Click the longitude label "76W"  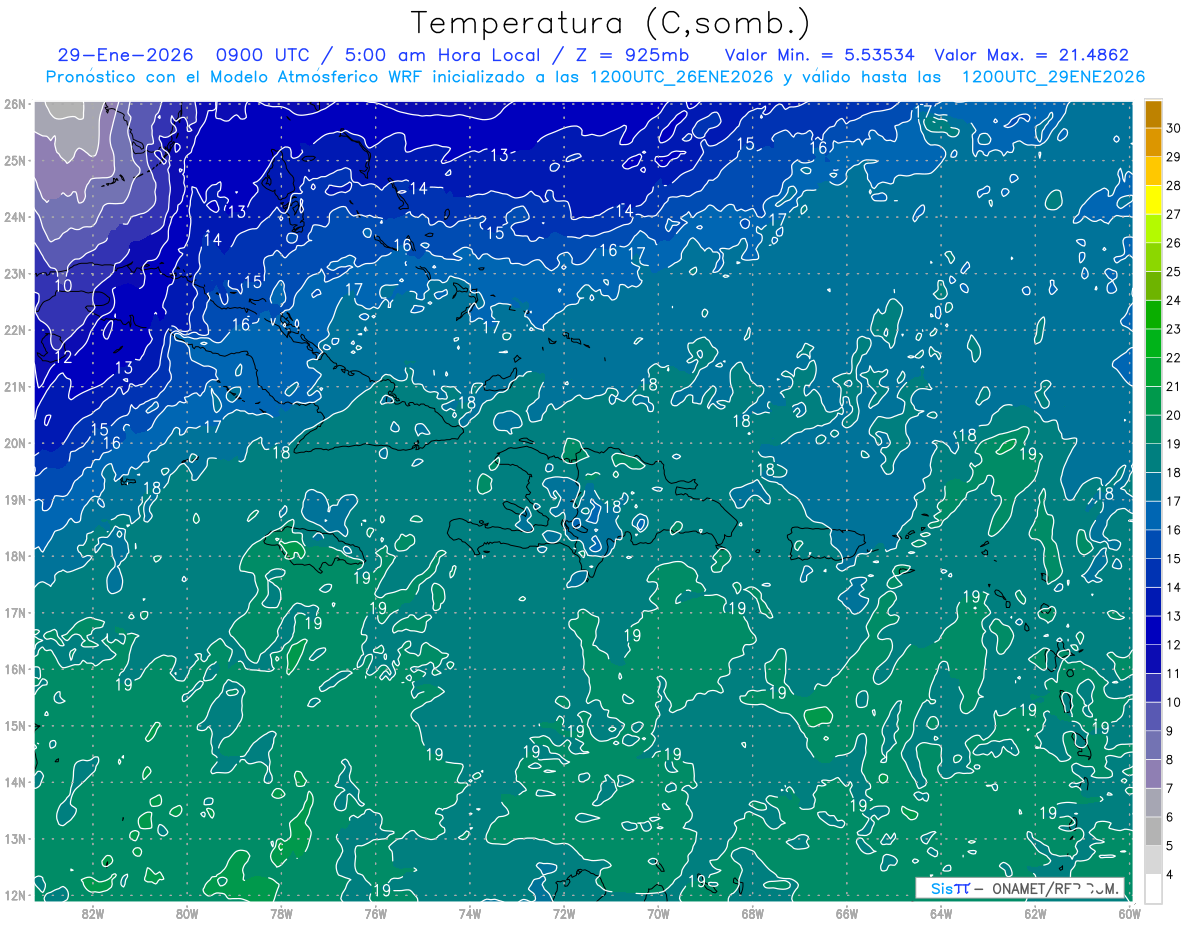[x=375, y=912]
